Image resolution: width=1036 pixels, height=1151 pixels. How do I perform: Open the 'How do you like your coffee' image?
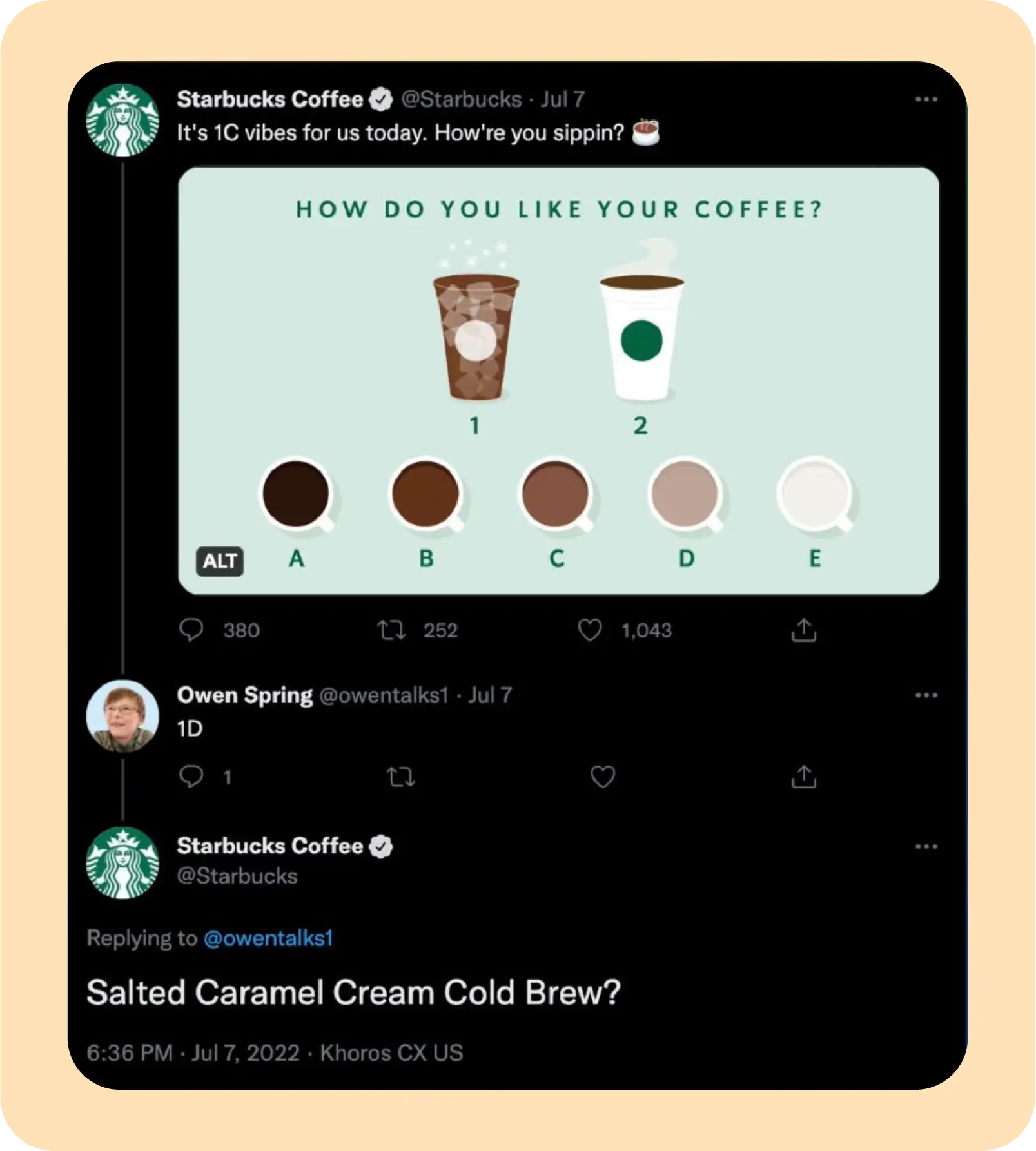click(x=558, y=380)
